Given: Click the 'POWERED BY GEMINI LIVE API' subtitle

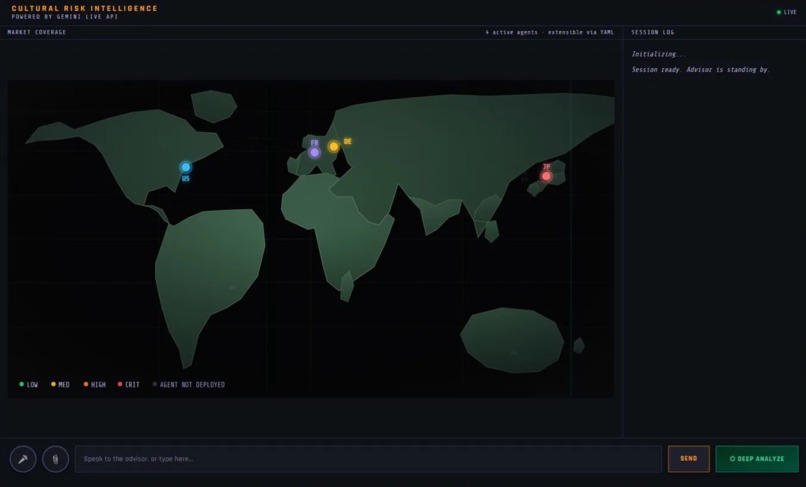Looking at the screenshot, I should 65,16.
